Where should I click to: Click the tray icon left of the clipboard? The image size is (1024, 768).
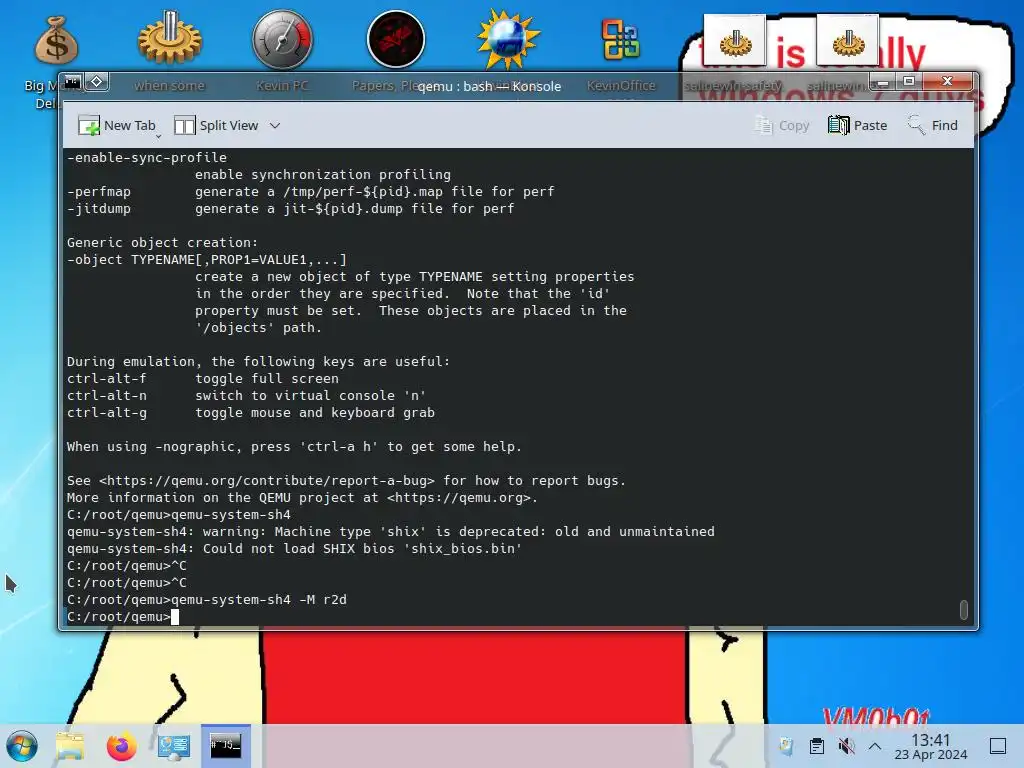786,746
